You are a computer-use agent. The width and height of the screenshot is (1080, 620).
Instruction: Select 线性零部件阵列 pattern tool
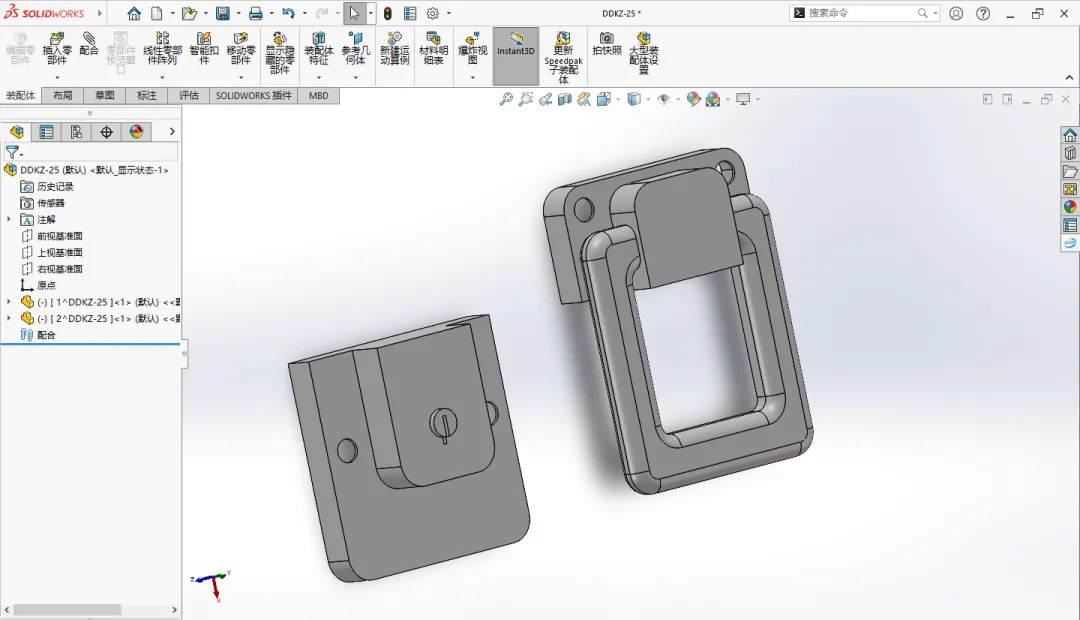(x=163, y=48)
